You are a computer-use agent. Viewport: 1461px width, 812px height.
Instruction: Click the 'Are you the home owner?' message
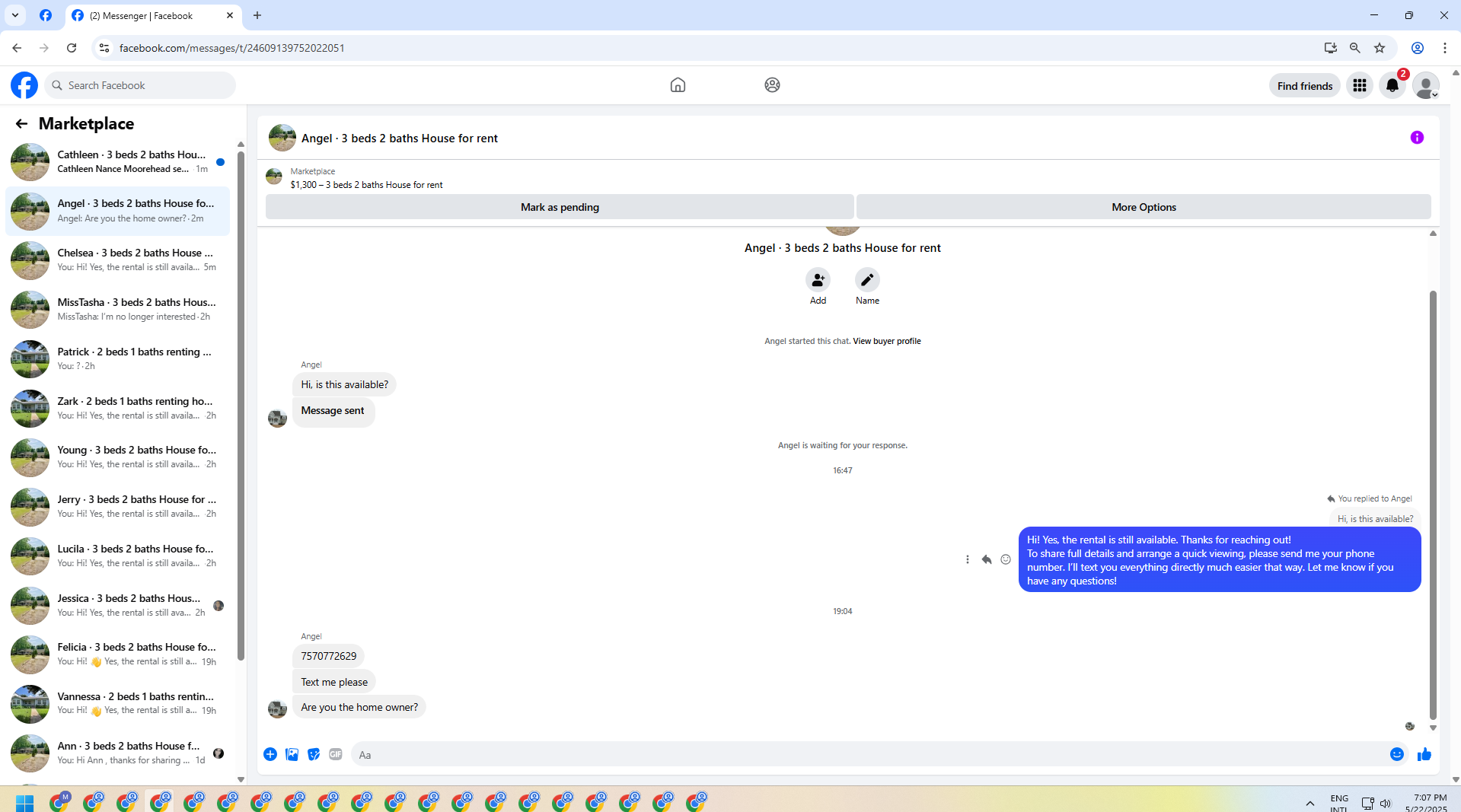pyautogui.click(x=359, y=708)
